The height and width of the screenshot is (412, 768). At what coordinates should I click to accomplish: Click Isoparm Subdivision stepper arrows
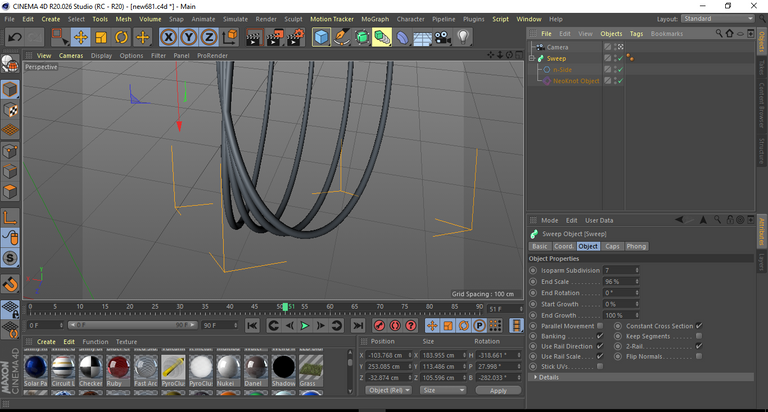coord(637,270)
